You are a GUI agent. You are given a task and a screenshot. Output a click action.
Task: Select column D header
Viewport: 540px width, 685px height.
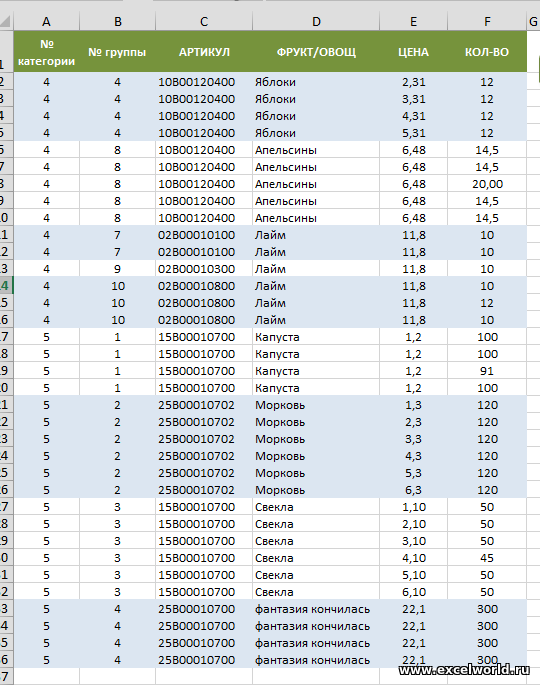click(316, 21)
